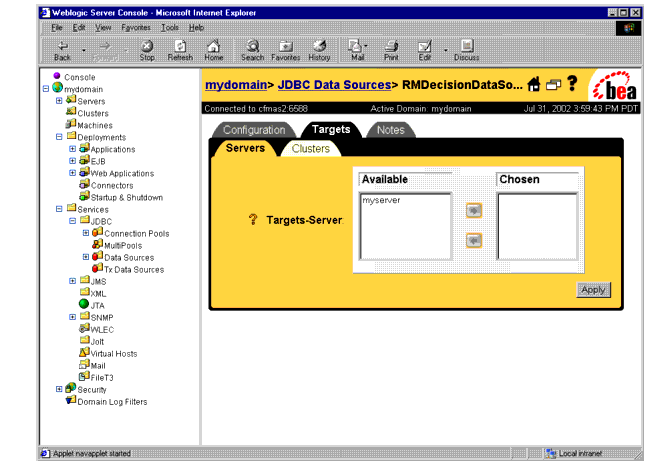The image size is (650, 470).
Task: Stop page loading with Stop button
Action: [x=147, y=51]
